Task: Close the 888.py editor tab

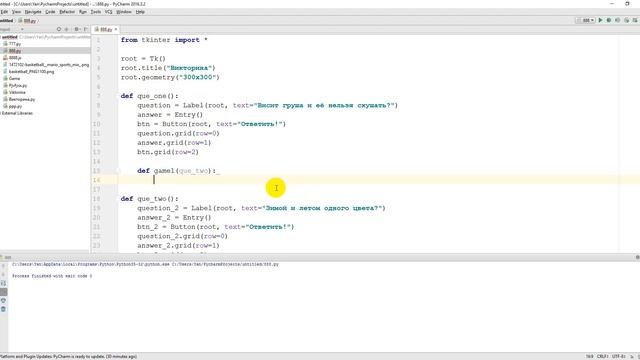Action: click(116, 29)
